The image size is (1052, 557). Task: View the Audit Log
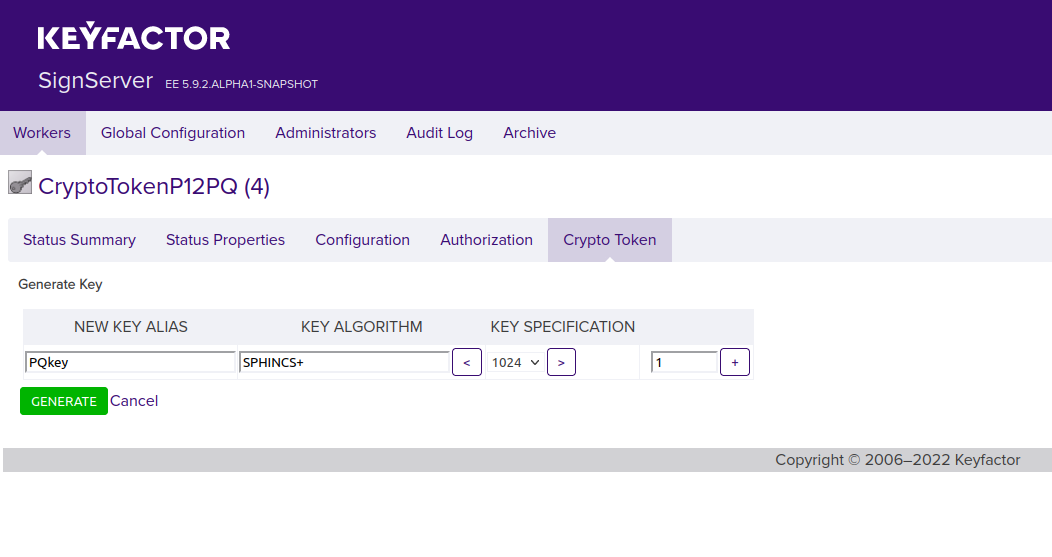439,133
